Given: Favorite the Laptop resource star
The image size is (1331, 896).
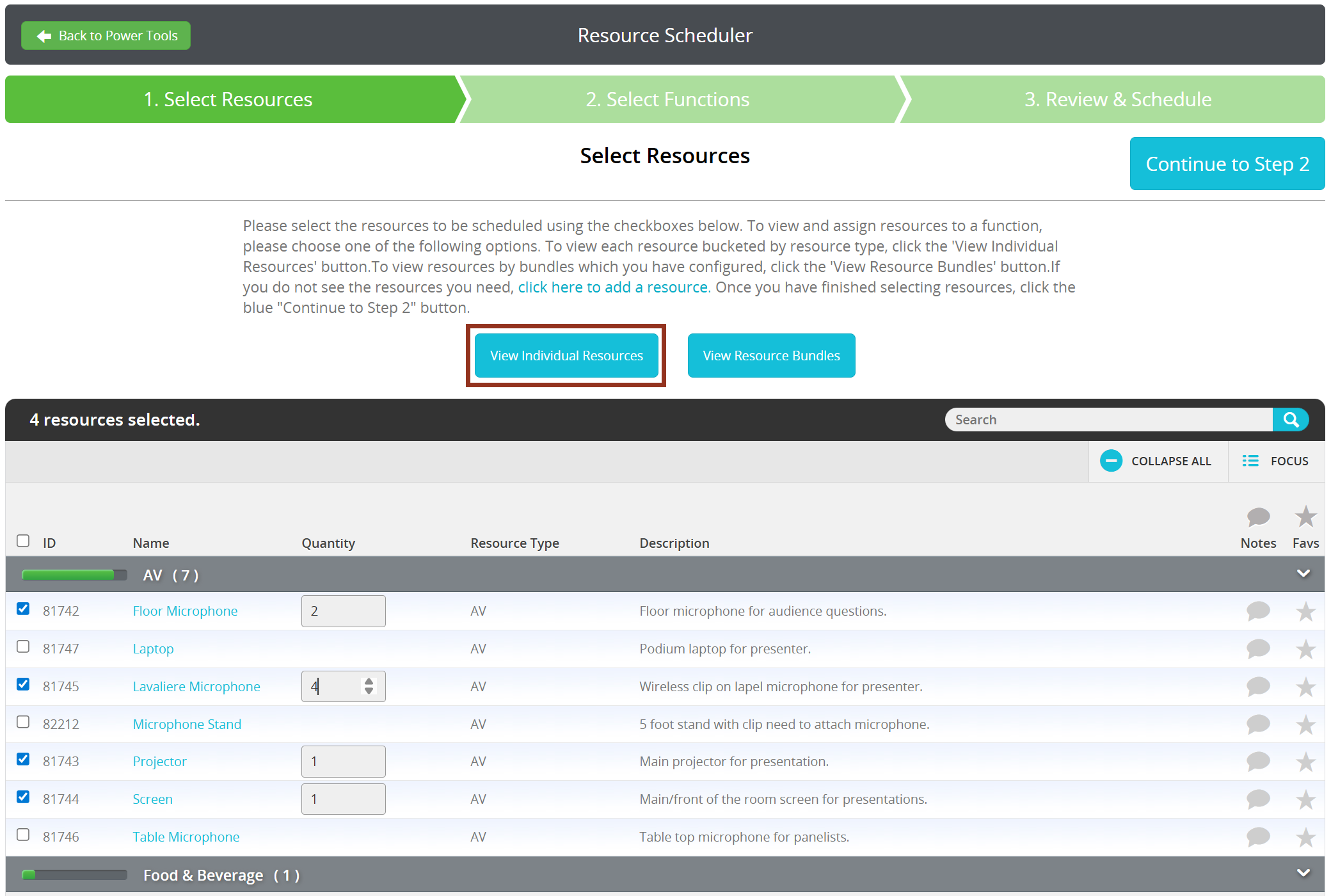Looking at the screenshot, I should pos(1305,649).
